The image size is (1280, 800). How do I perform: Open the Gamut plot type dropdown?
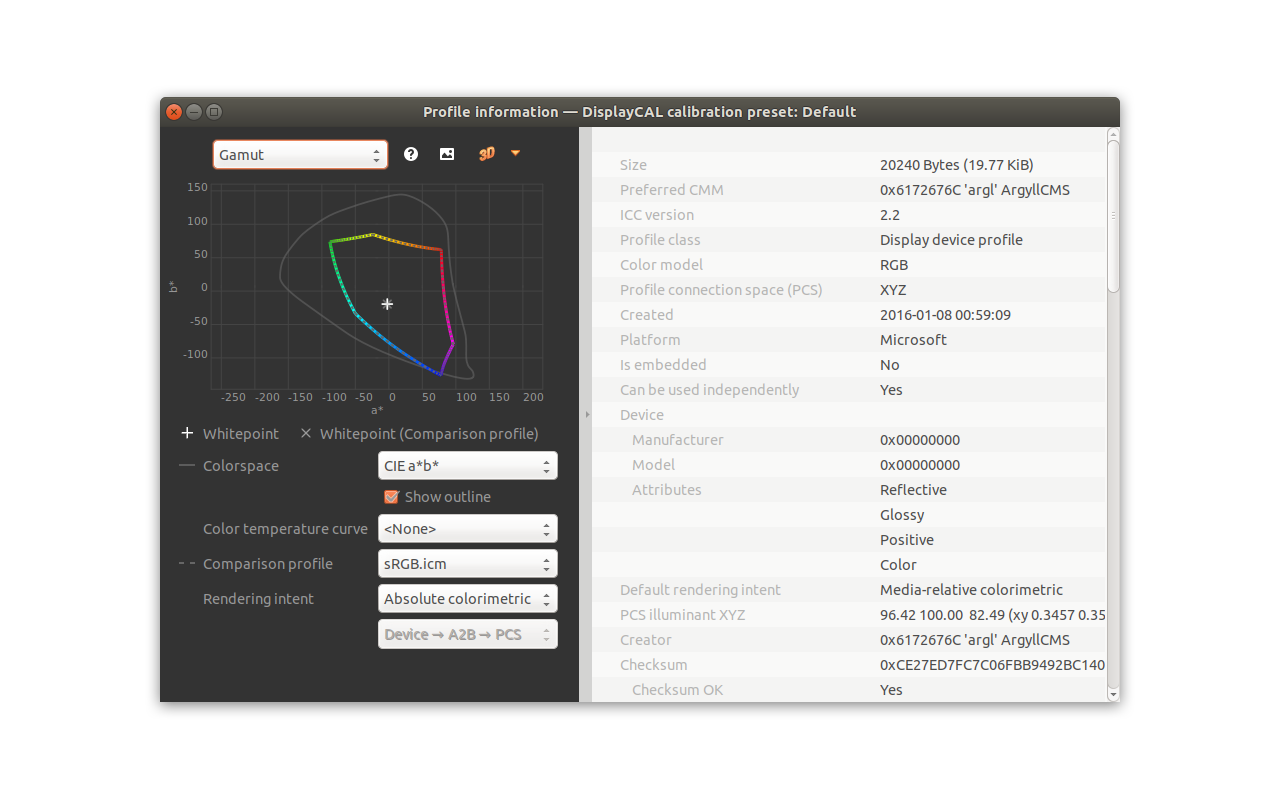[300, 155]
